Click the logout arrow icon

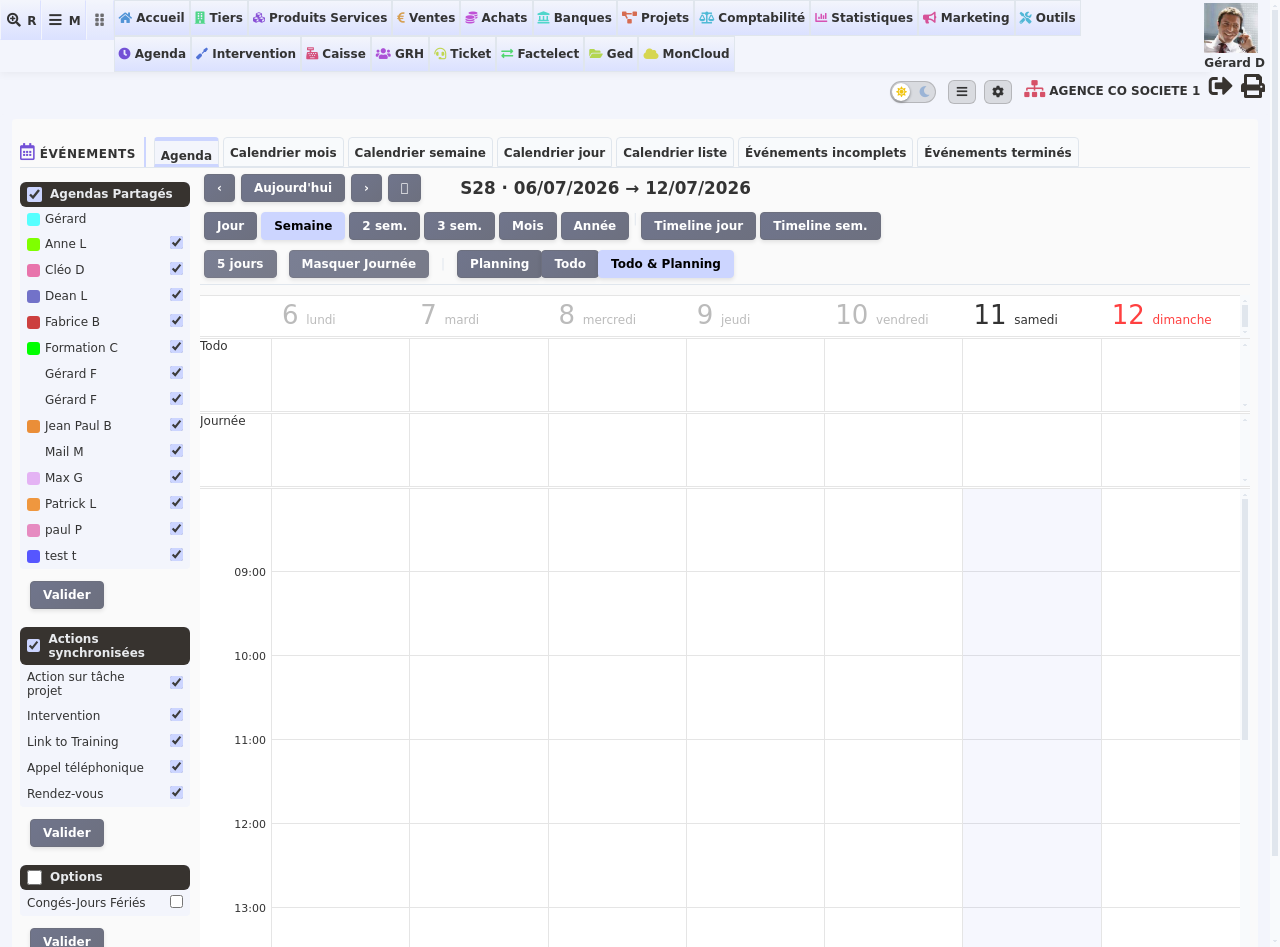click(x=1220, y=87)
